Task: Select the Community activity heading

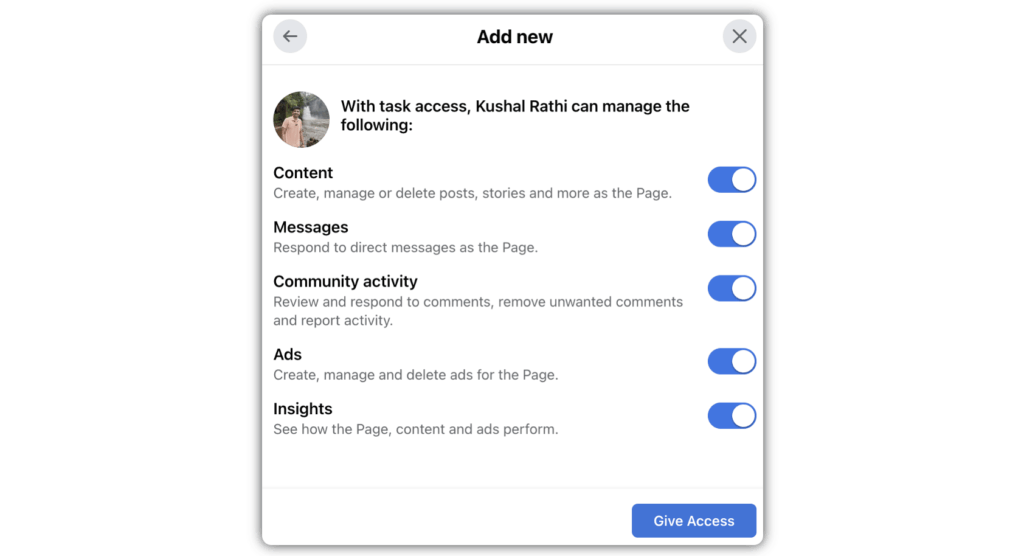Action: [x=345, y=281]
